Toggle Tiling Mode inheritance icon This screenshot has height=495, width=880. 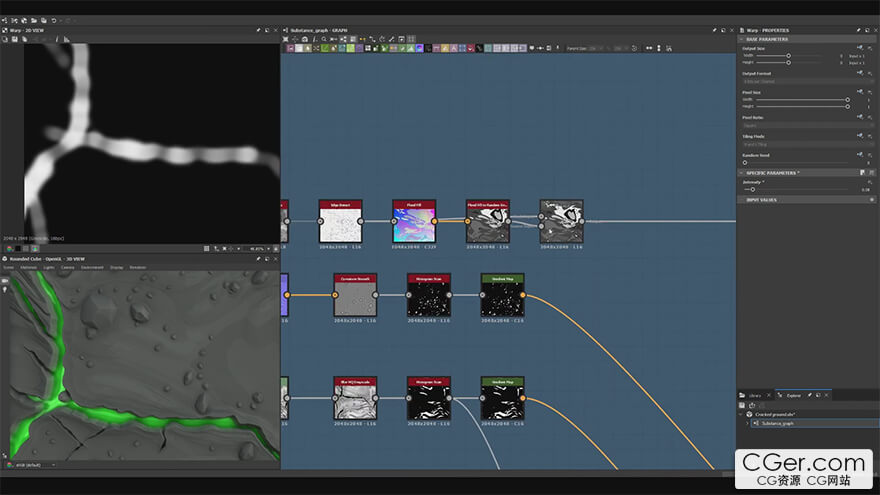(x=859, y=136)
